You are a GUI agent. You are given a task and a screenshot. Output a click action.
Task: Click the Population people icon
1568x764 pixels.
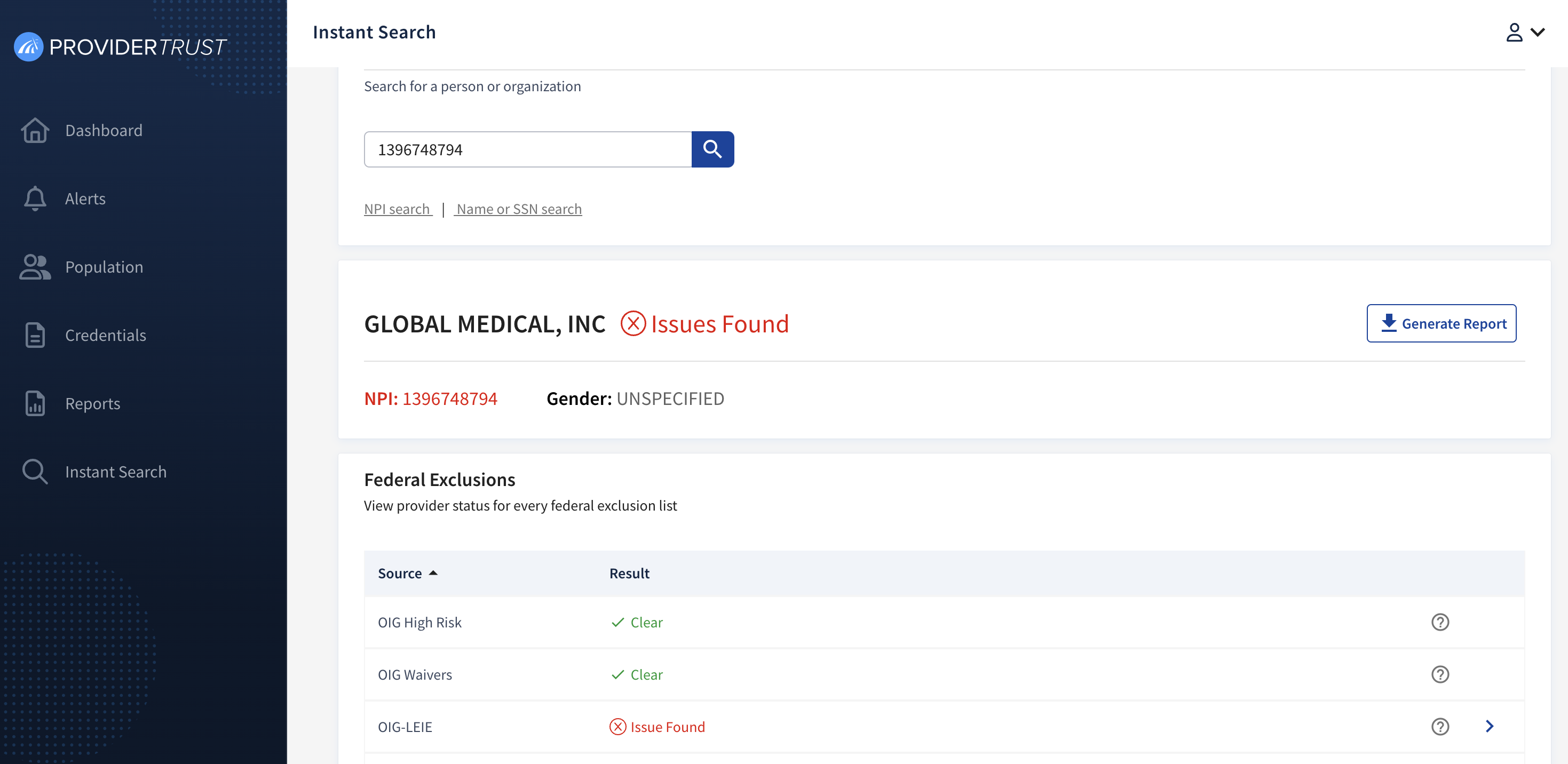(35, 267)
